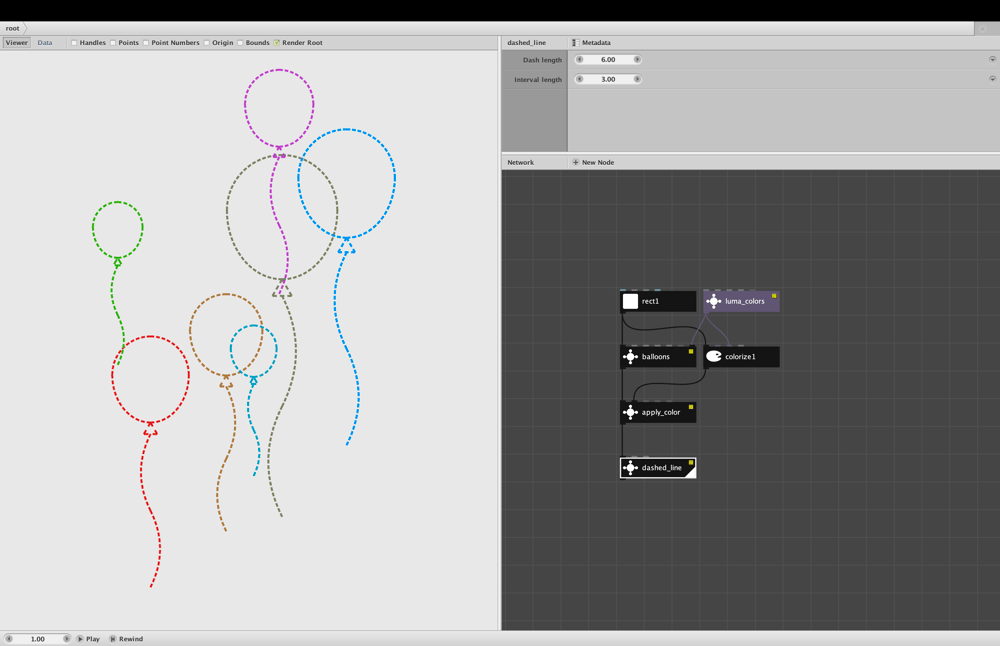The width and height of the screenshot is (1000, 646).
Task: Click the yellow marker on the luma_colors node
Action: tap(774, 296)
